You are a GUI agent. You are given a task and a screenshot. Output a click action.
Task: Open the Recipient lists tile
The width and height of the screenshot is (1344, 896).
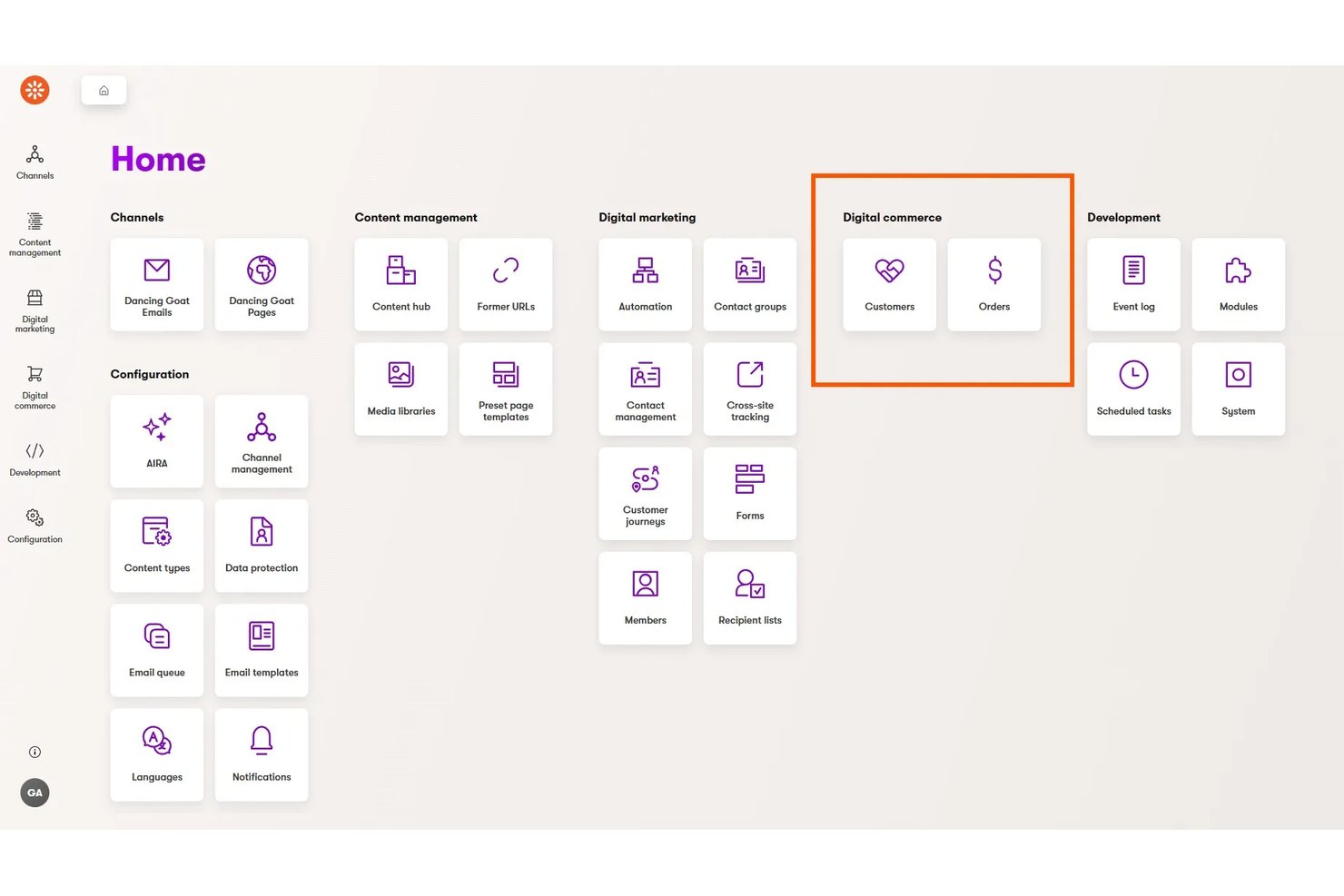[750, 597]
